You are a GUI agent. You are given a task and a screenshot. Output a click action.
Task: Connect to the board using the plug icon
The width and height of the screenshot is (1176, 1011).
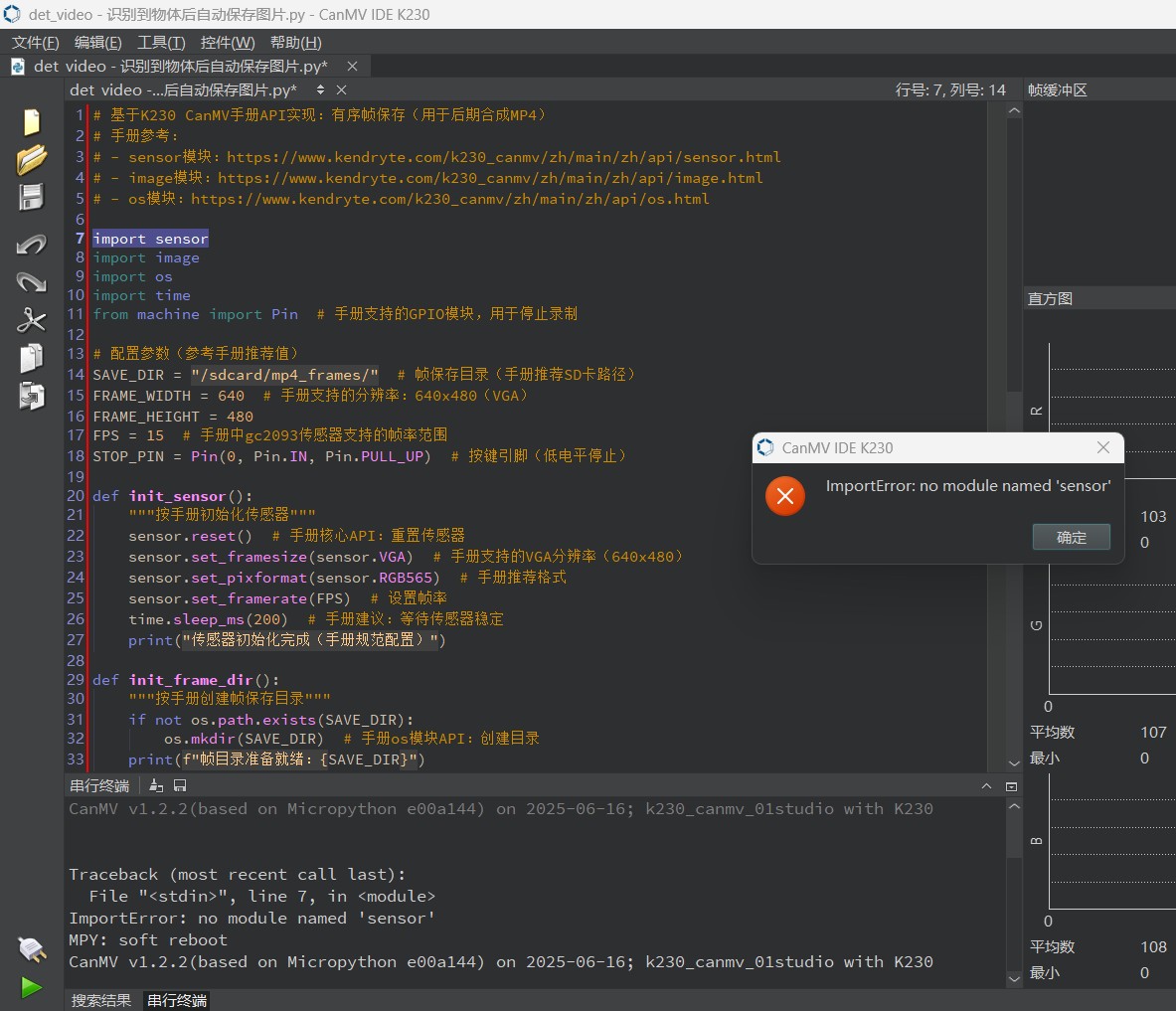[32, 948]
